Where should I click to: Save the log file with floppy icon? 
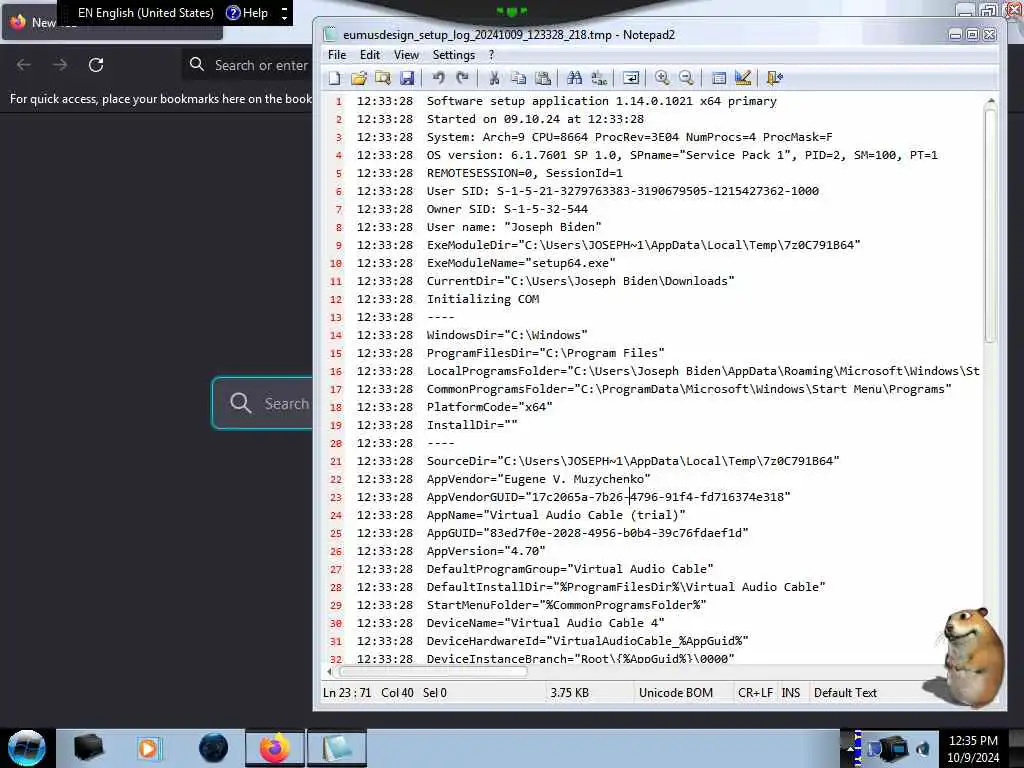pos(407,78)
